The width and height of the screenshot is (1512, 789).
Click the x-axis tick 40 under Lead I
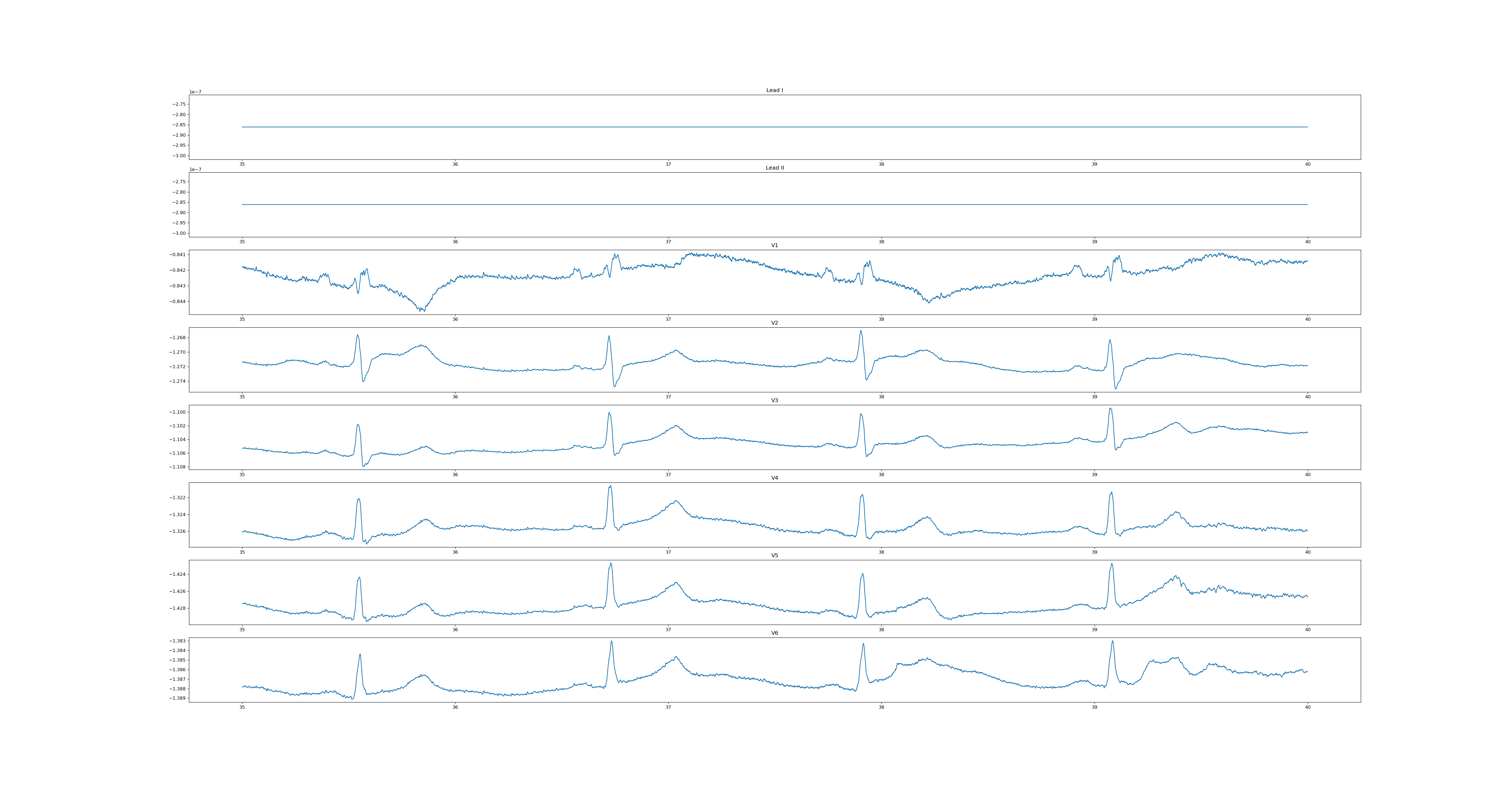coord(1308,164)
